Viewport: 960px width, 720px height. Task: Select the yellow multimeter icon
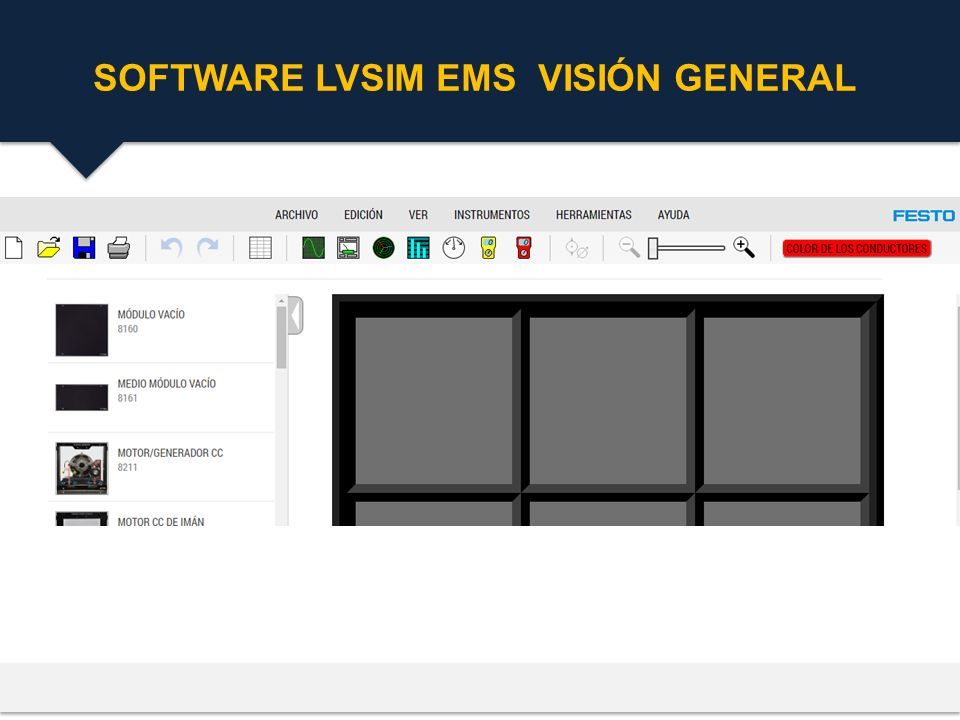tap(489, 248)
